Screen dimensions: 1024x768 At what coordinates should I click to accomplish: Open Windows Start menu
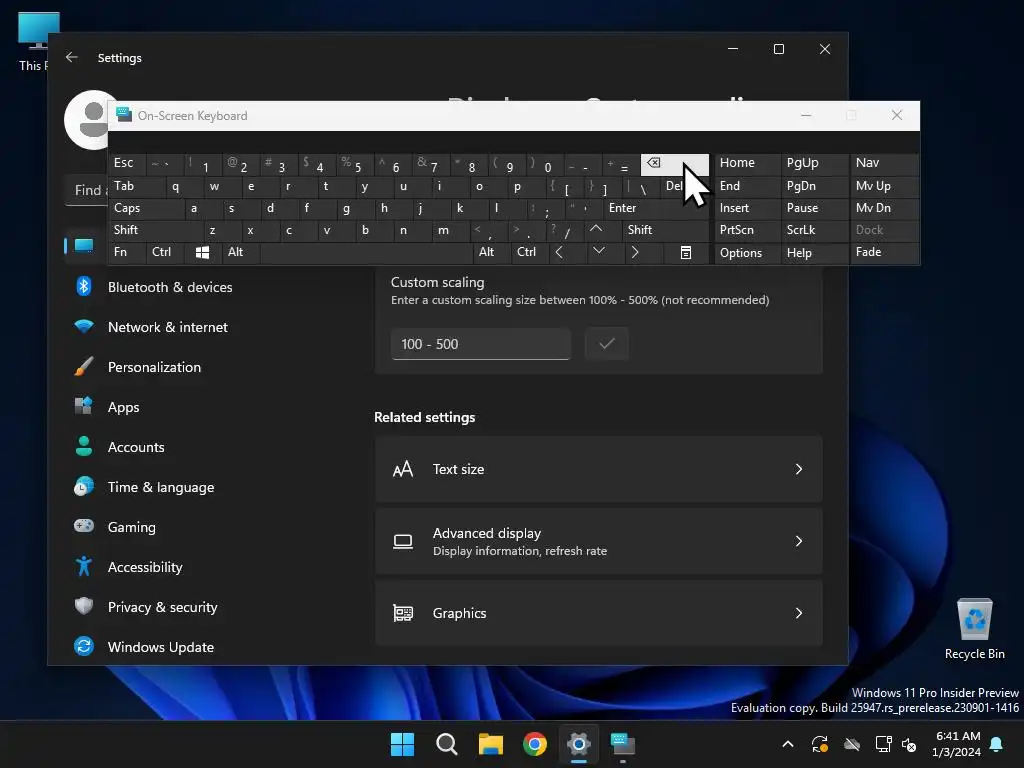coord(402,744)
